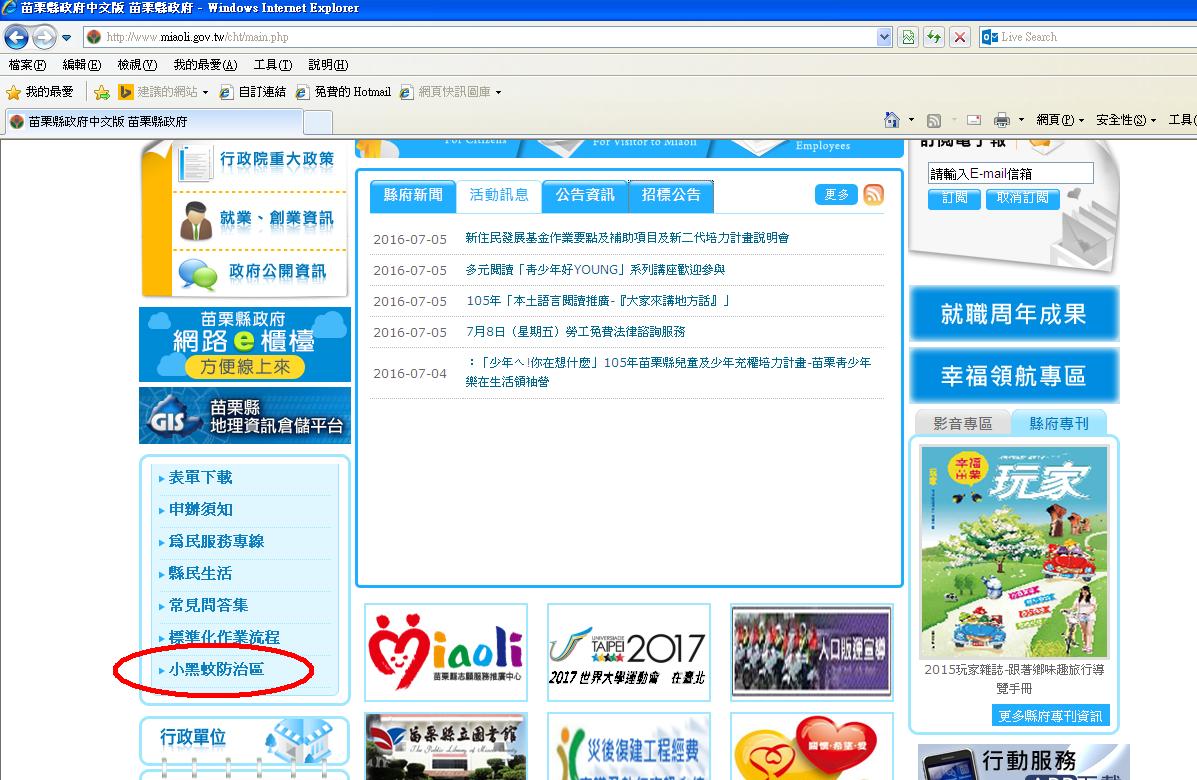Expand the recent pages dropdown arrow
The height and width of the screenshot is (780, 1197).
[x=66, y=38]
